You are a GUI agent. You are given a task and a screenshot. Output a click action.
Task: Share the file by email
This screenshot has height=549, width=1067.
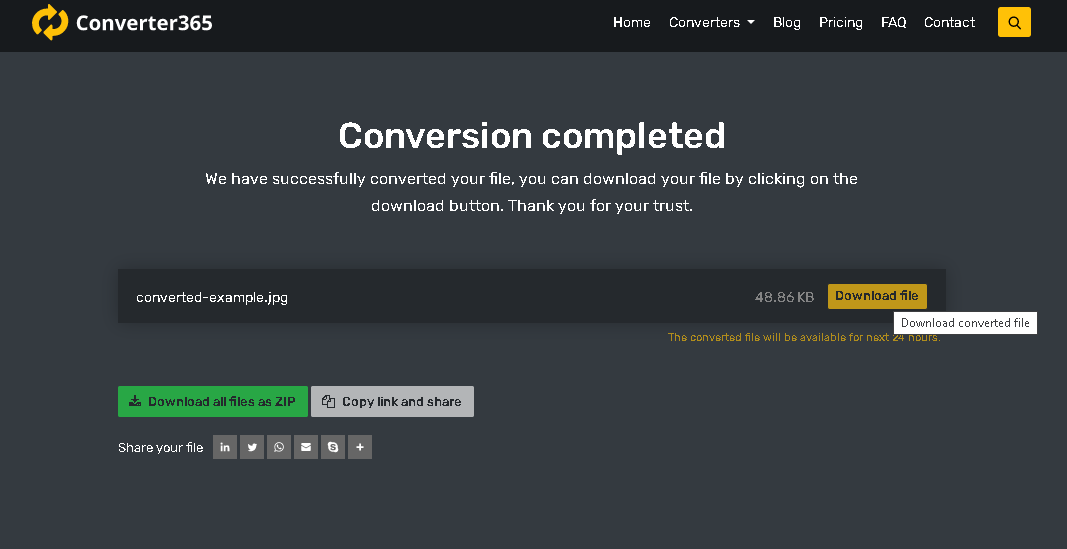pos(306,447)
